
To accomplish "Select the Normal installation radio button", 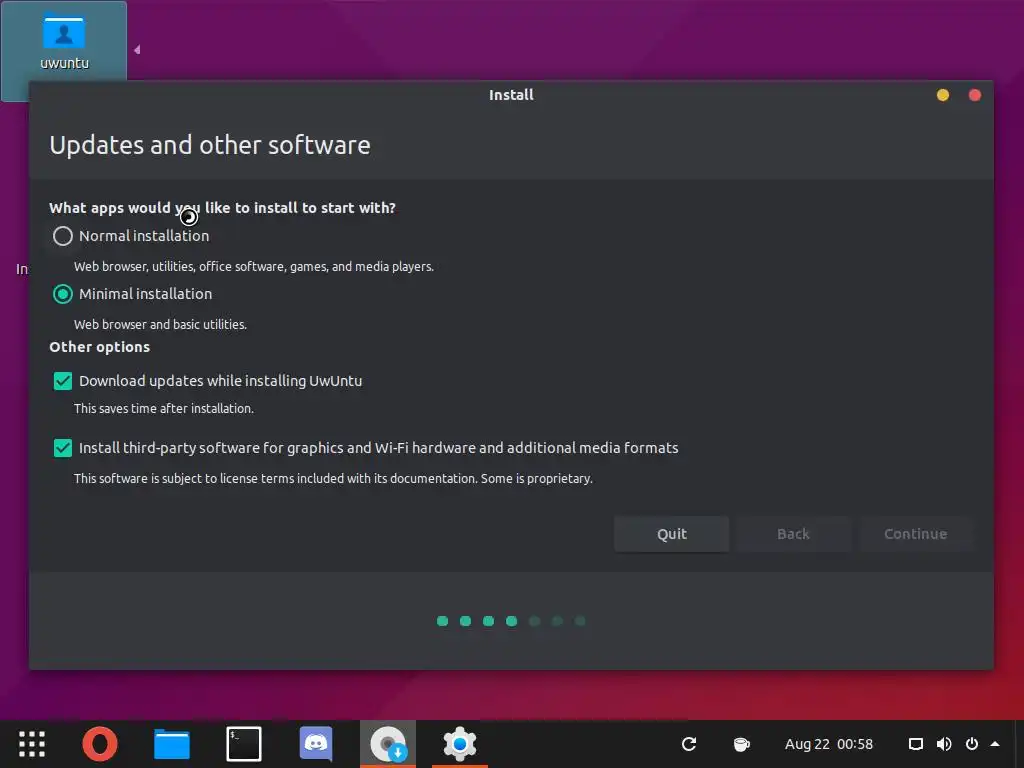I will click(63, 236).
